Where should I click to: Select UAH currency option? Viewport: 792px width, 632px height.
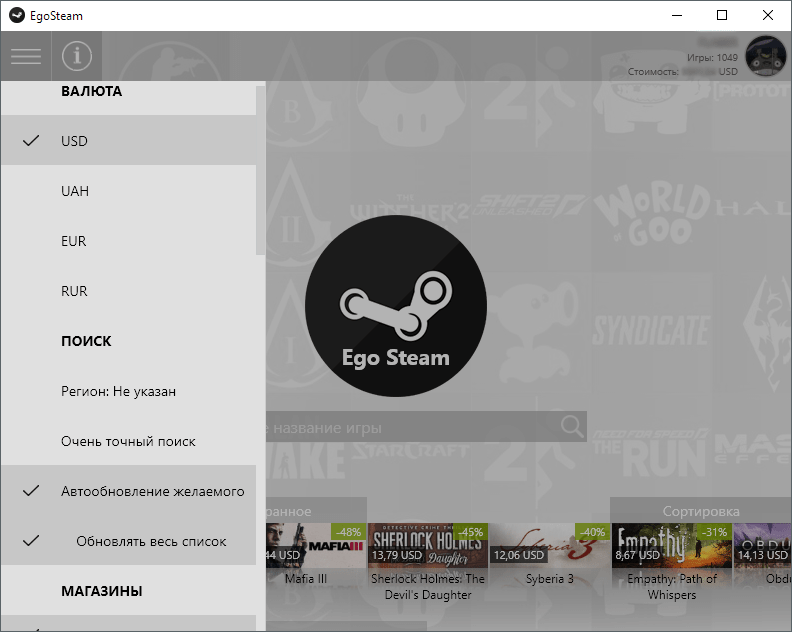[x=128, y=190]
